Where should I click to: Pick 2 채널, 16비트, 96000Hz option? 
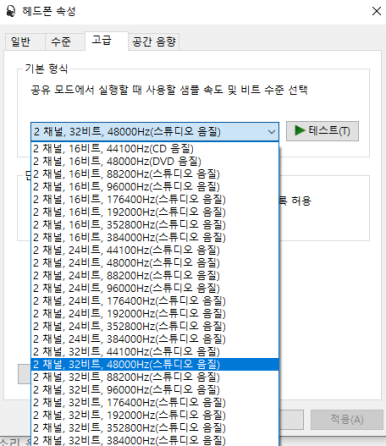click(x=155, y=187)
